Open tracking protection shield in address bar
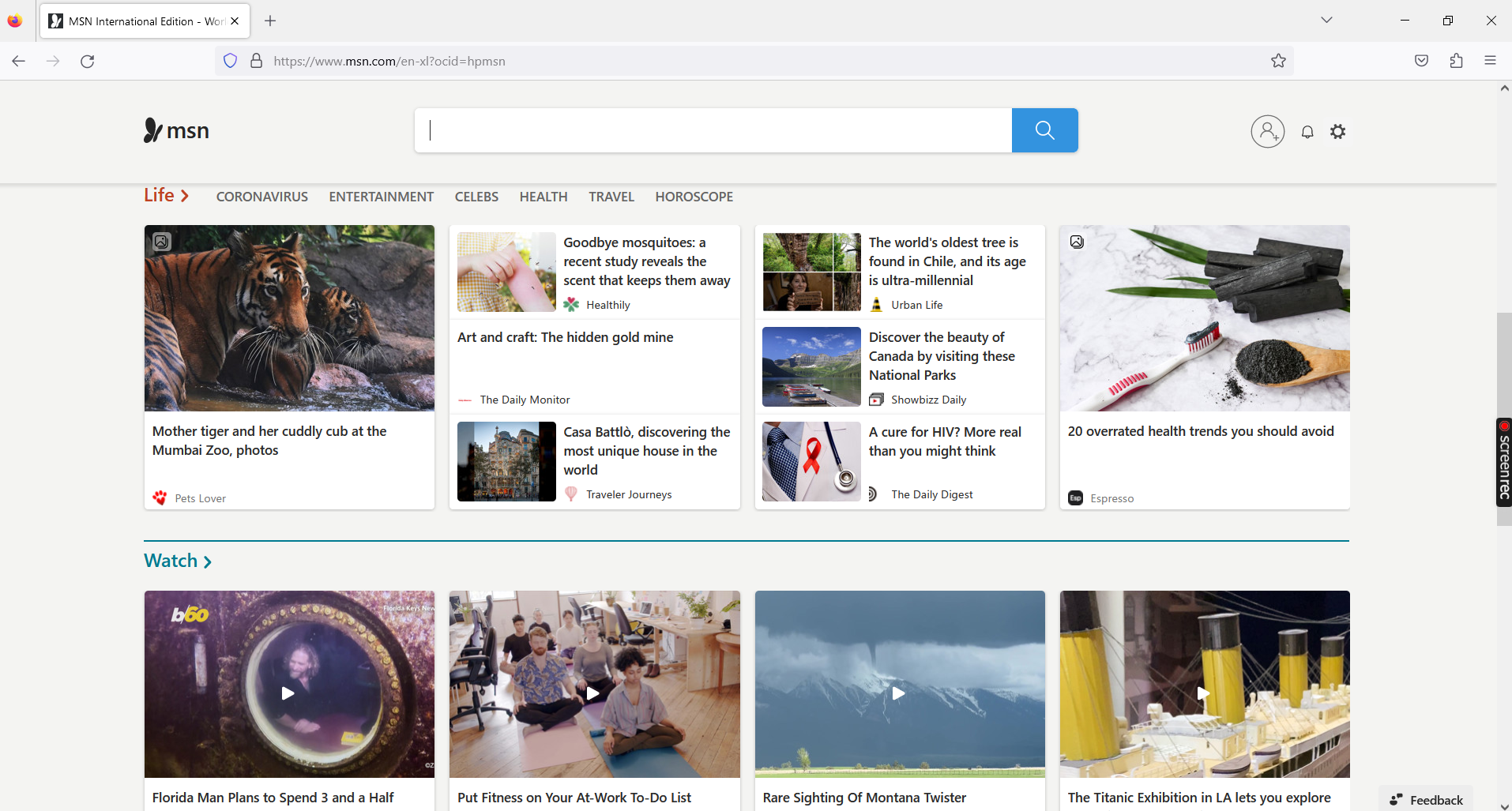Image resolution: width=1512 pixels, height=811 pixels. 230,61
